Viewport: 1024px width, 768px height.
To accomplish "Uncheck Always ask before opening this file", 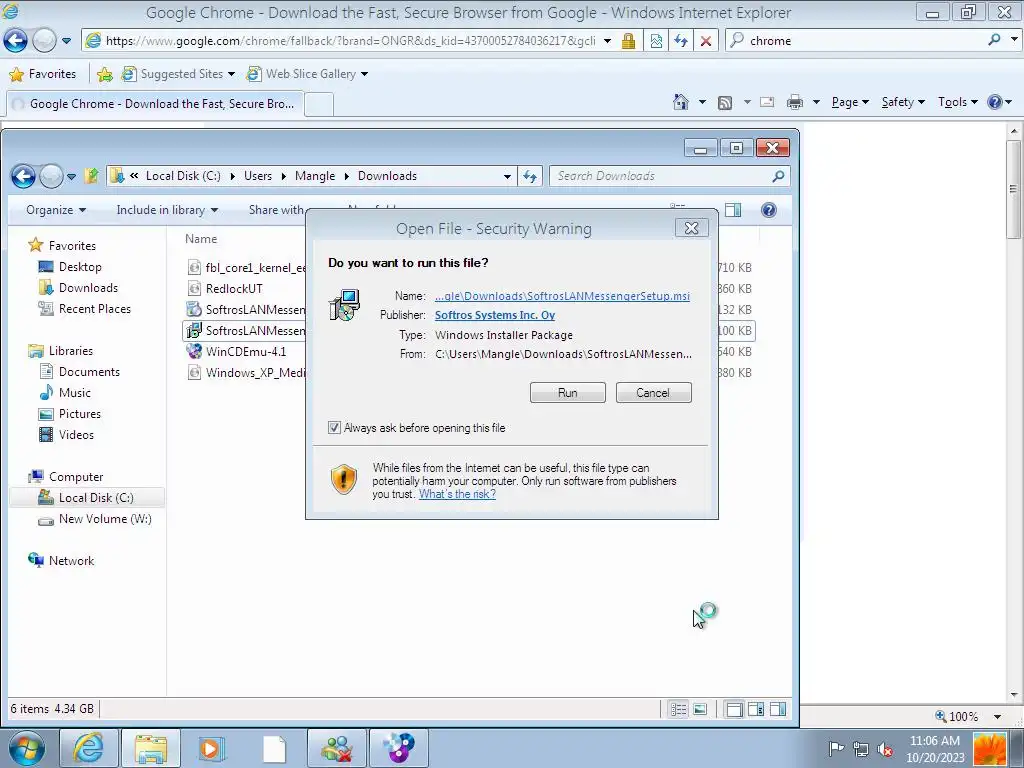I will pyautogui.click(x=334, y=428).
